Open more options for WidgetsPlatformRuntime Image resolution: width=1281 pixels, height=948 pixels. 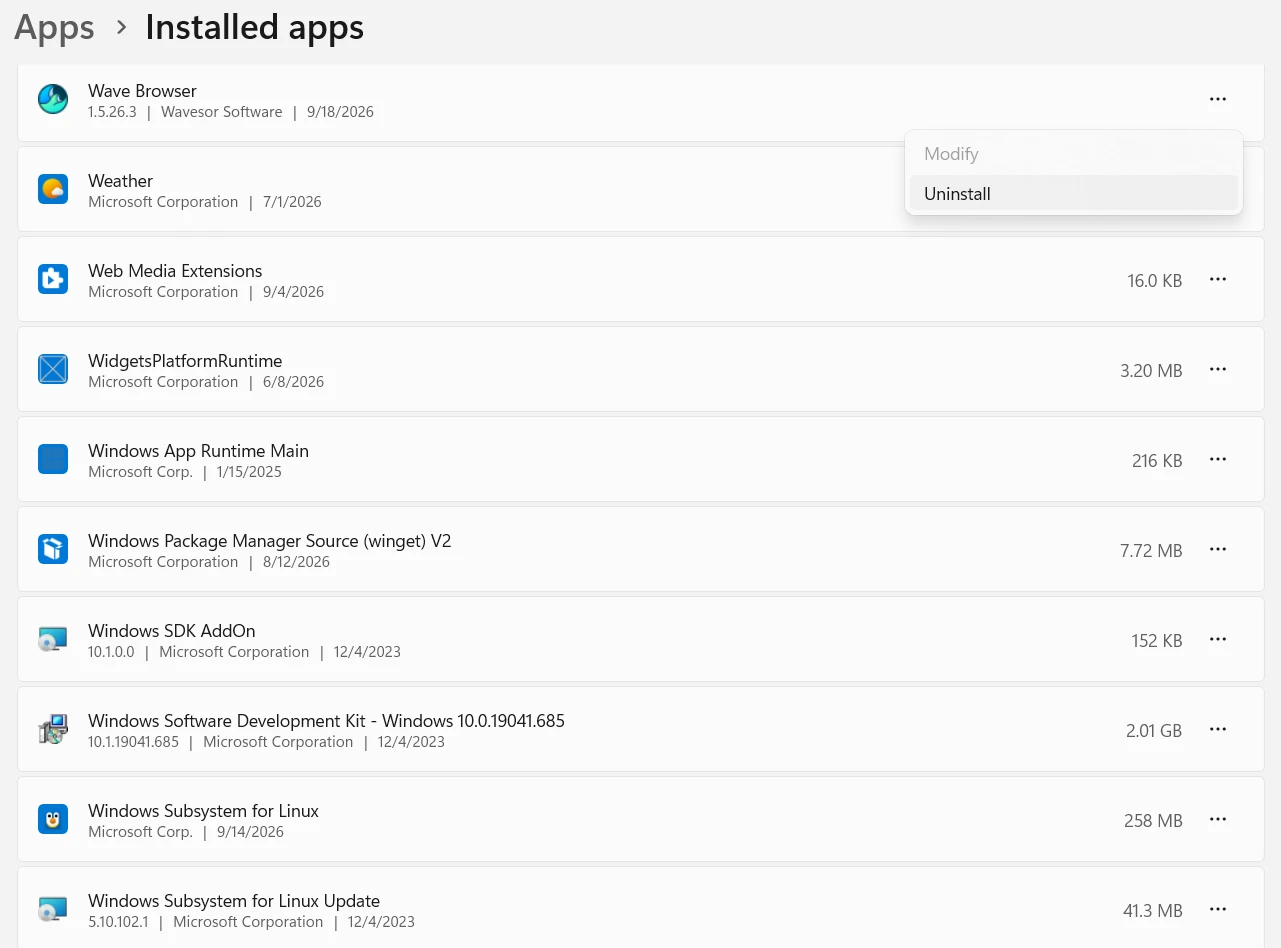click(1217, 369)
